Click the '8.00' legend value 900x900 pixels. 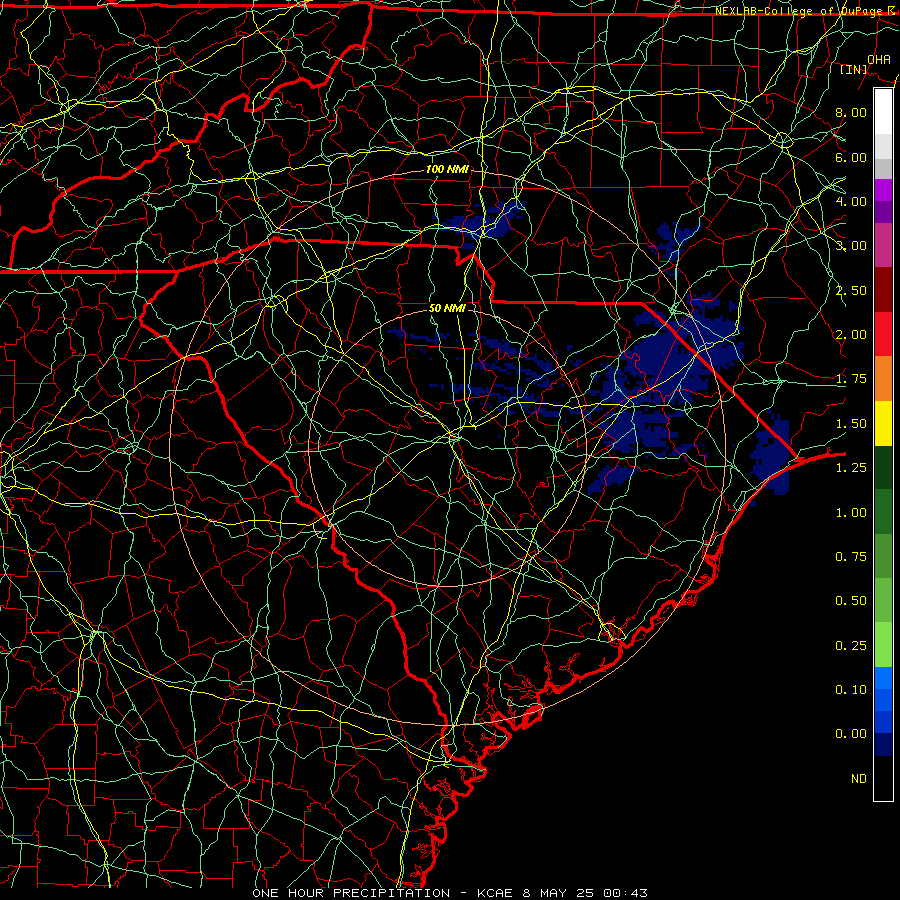[851, 112]
